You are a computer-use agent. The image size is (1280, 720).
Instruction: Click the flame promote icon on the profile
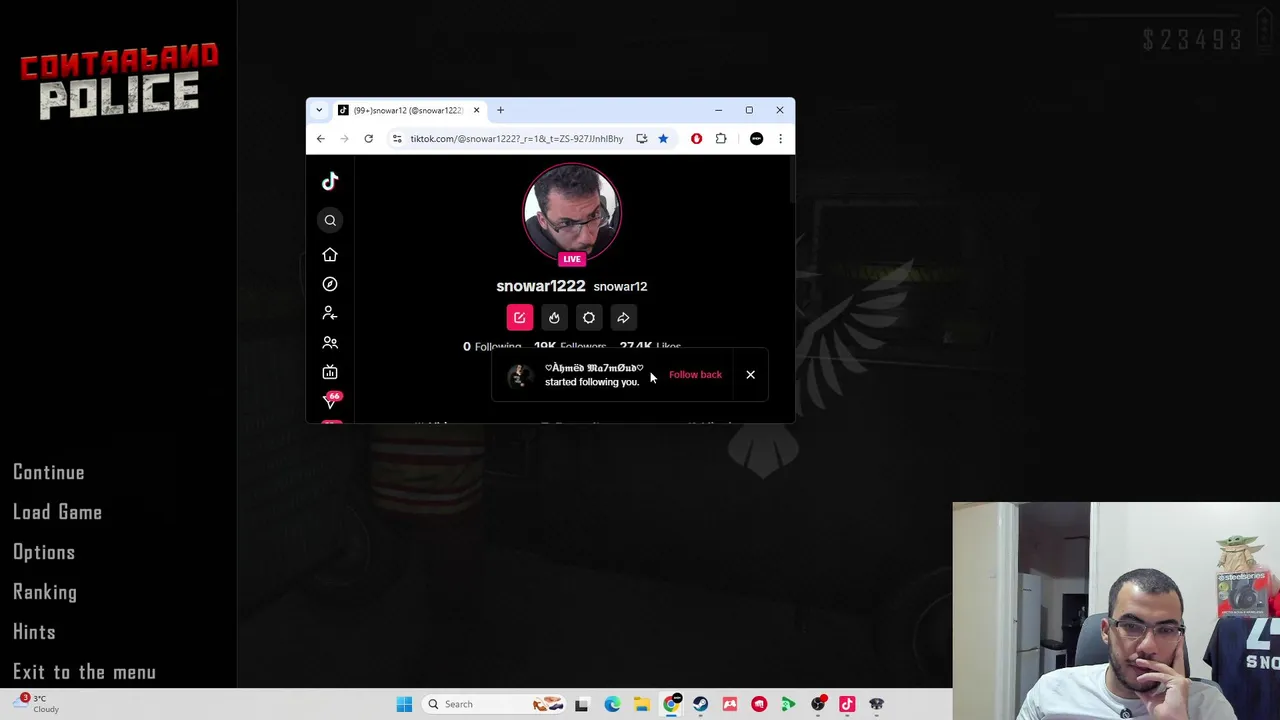coord(554,318)
